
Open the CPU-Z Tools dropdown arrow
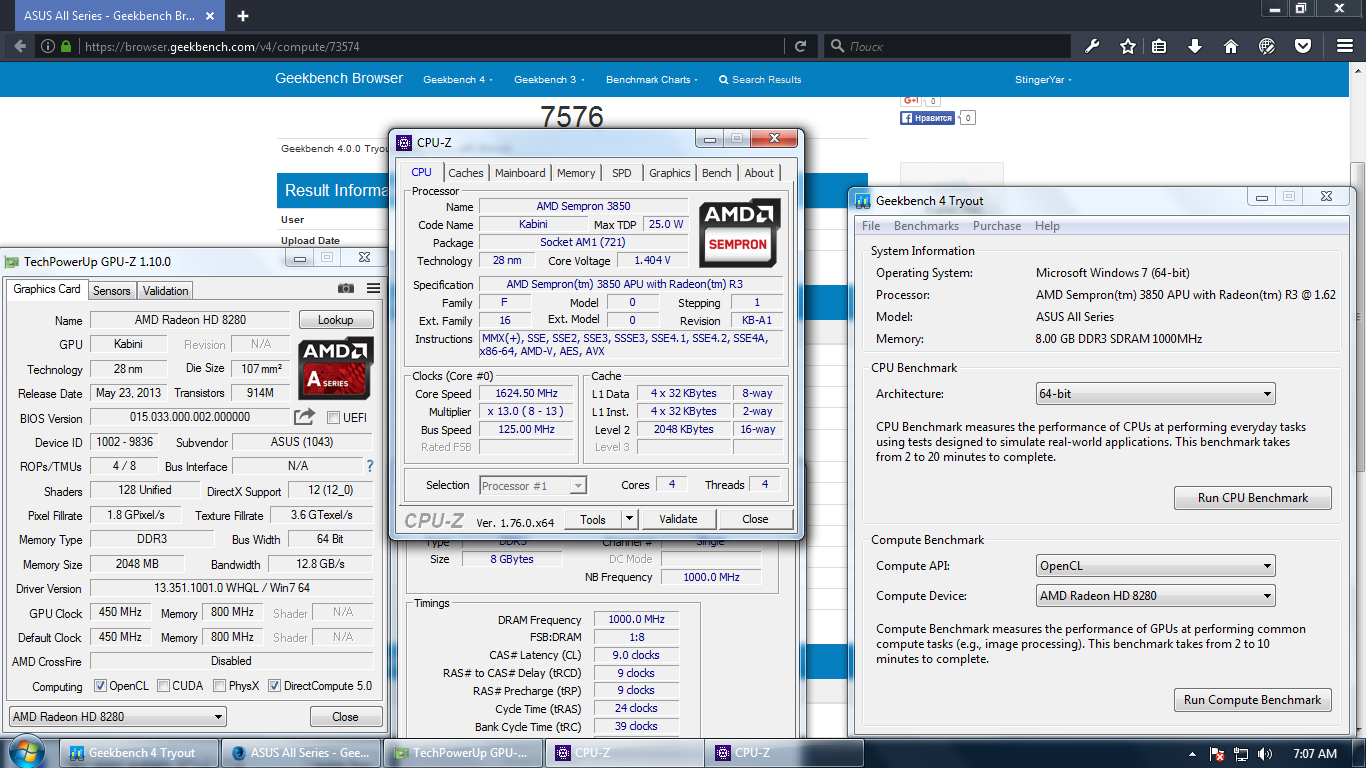point(629,519)
